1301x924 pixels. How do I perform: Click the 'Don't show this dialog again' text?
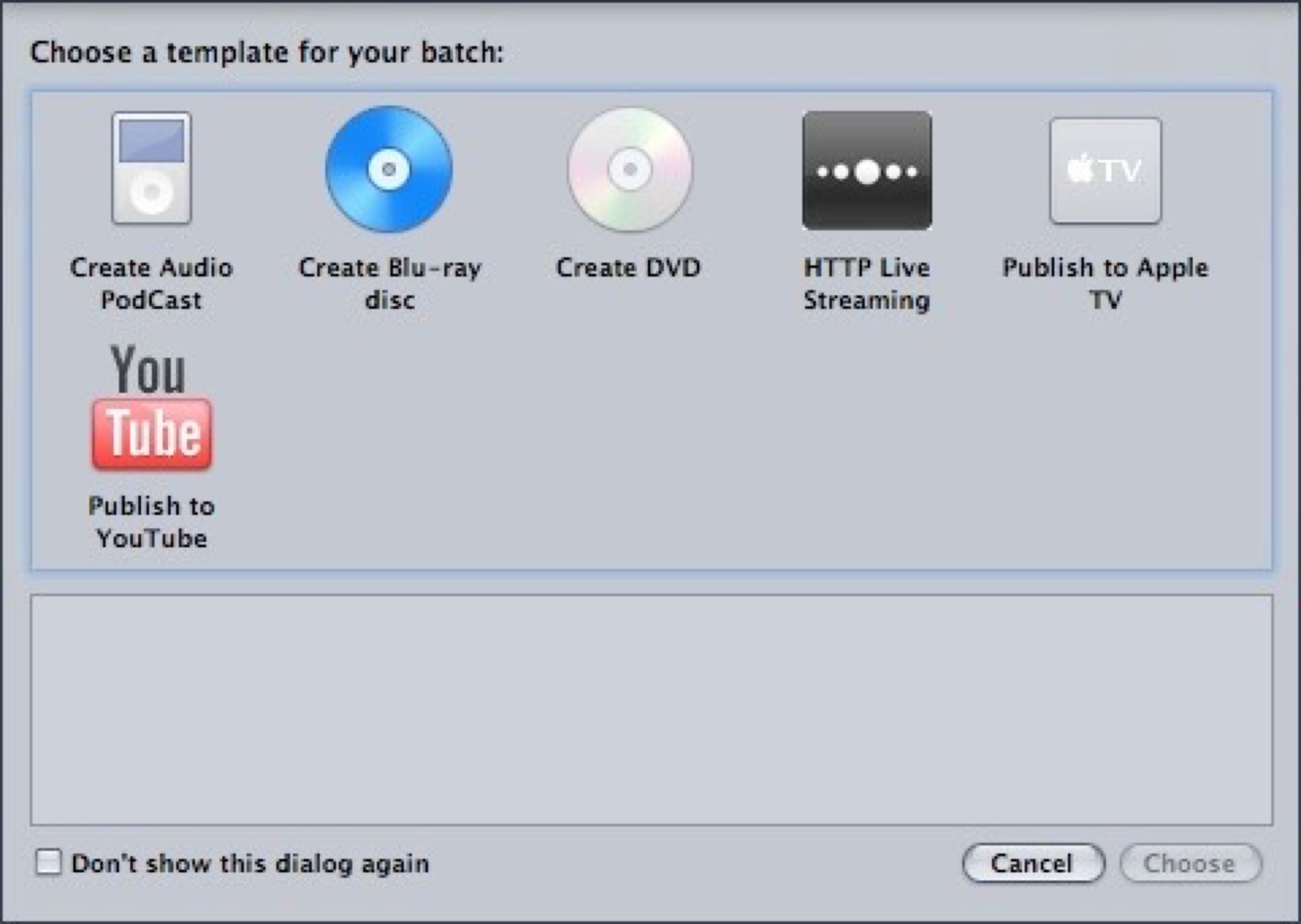point(250,863)
